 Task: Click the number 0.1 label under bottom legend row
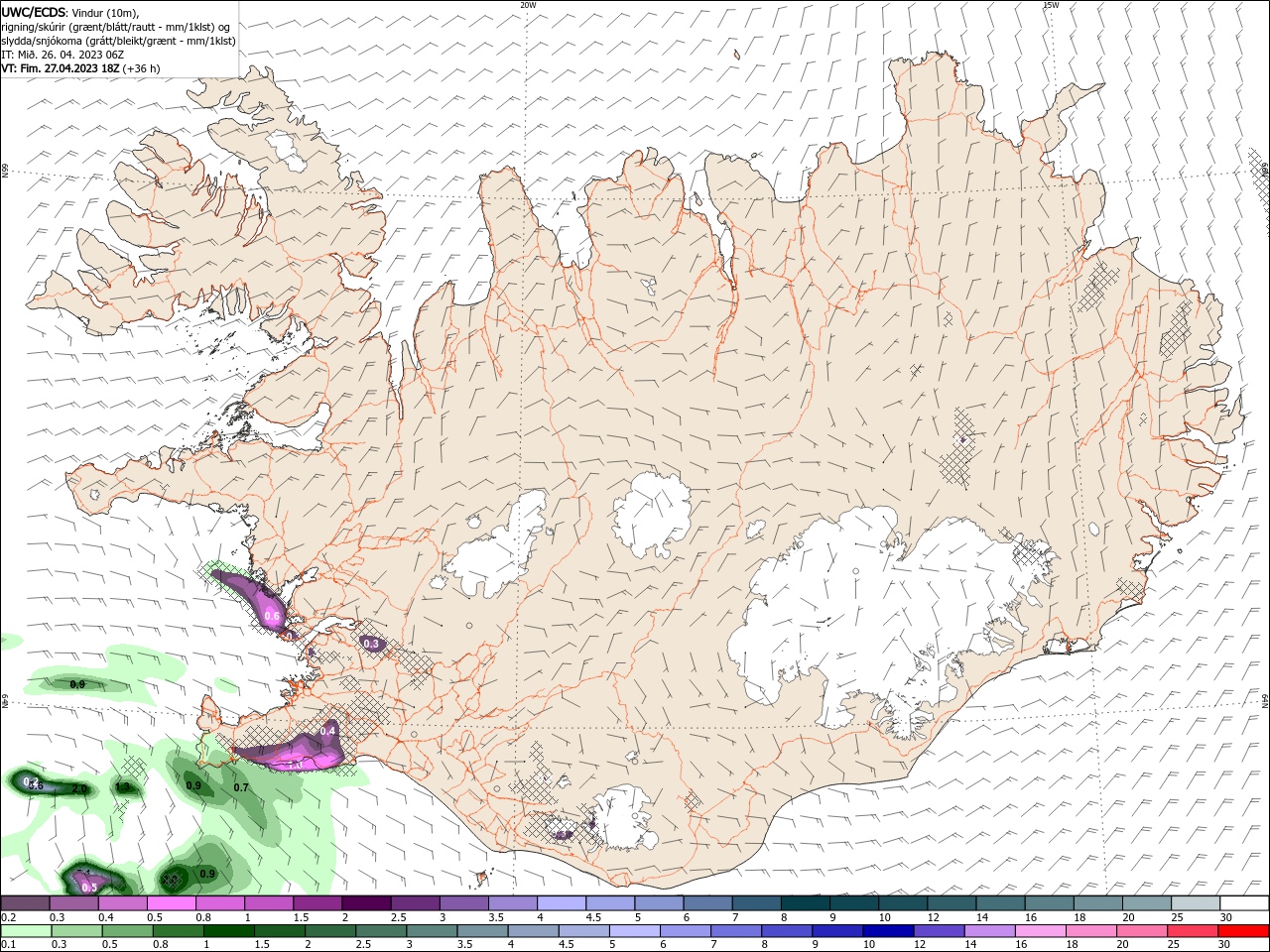(x=9, y=945)
